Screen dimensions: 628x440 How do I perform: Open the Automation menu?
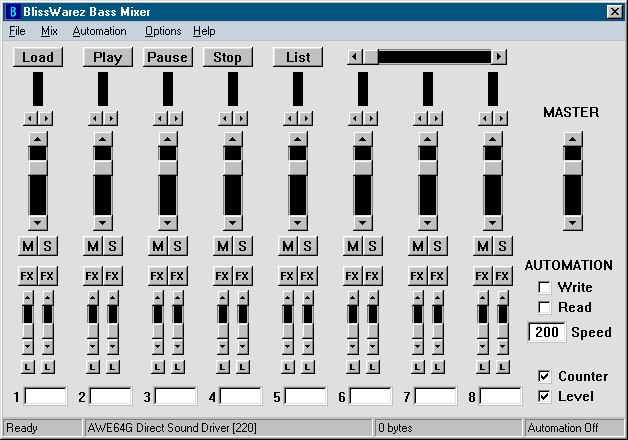99,31
